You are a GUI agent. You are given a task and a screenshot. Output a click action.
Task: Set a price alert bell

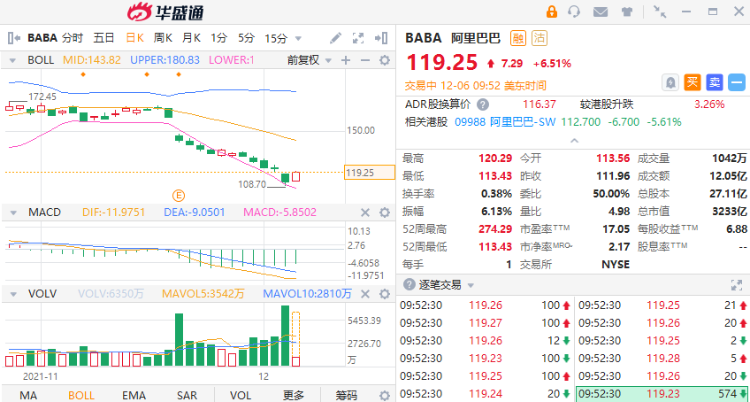point(671,82)
